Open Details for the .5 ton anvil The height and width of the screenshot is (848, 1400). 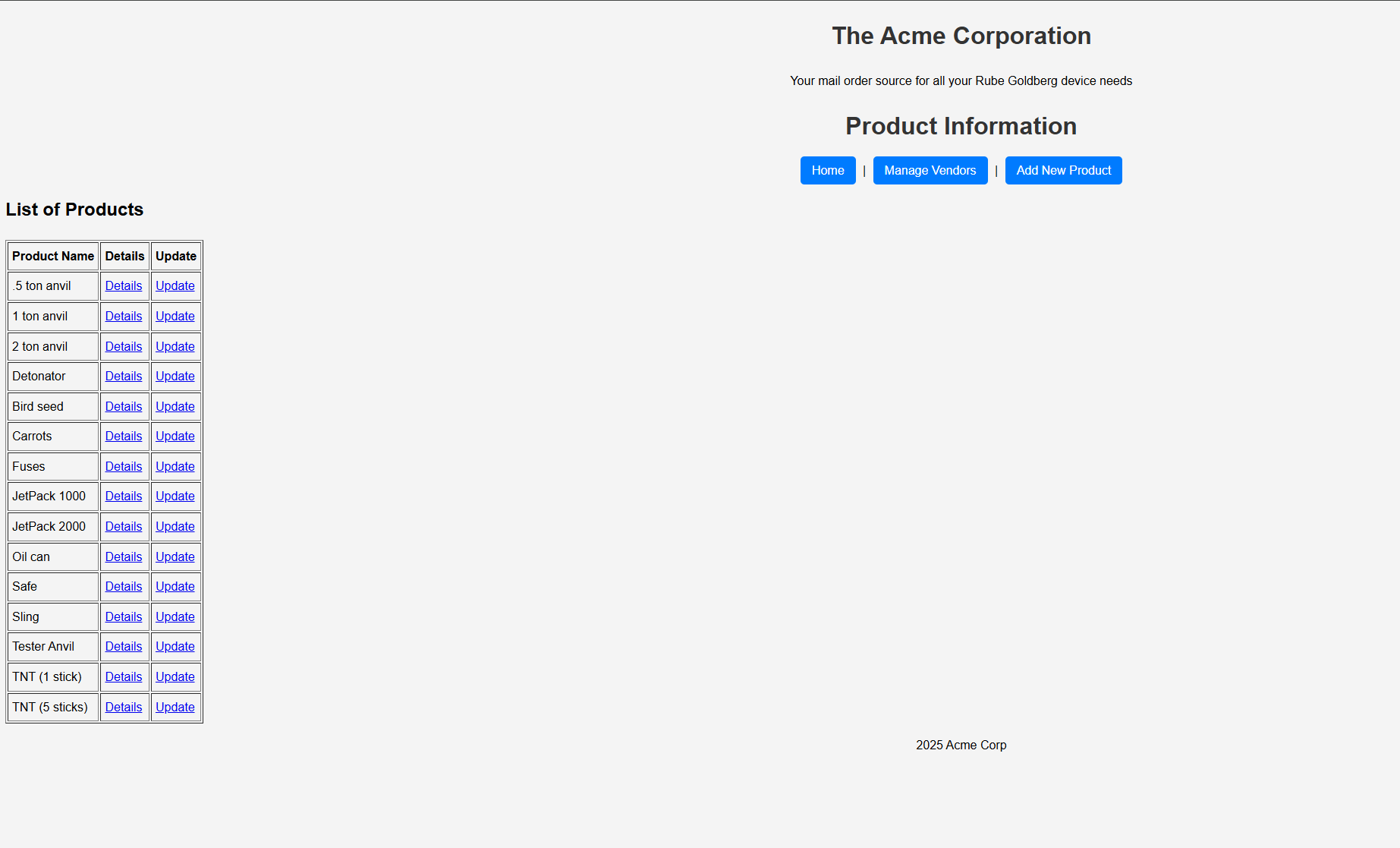point(124,285)
